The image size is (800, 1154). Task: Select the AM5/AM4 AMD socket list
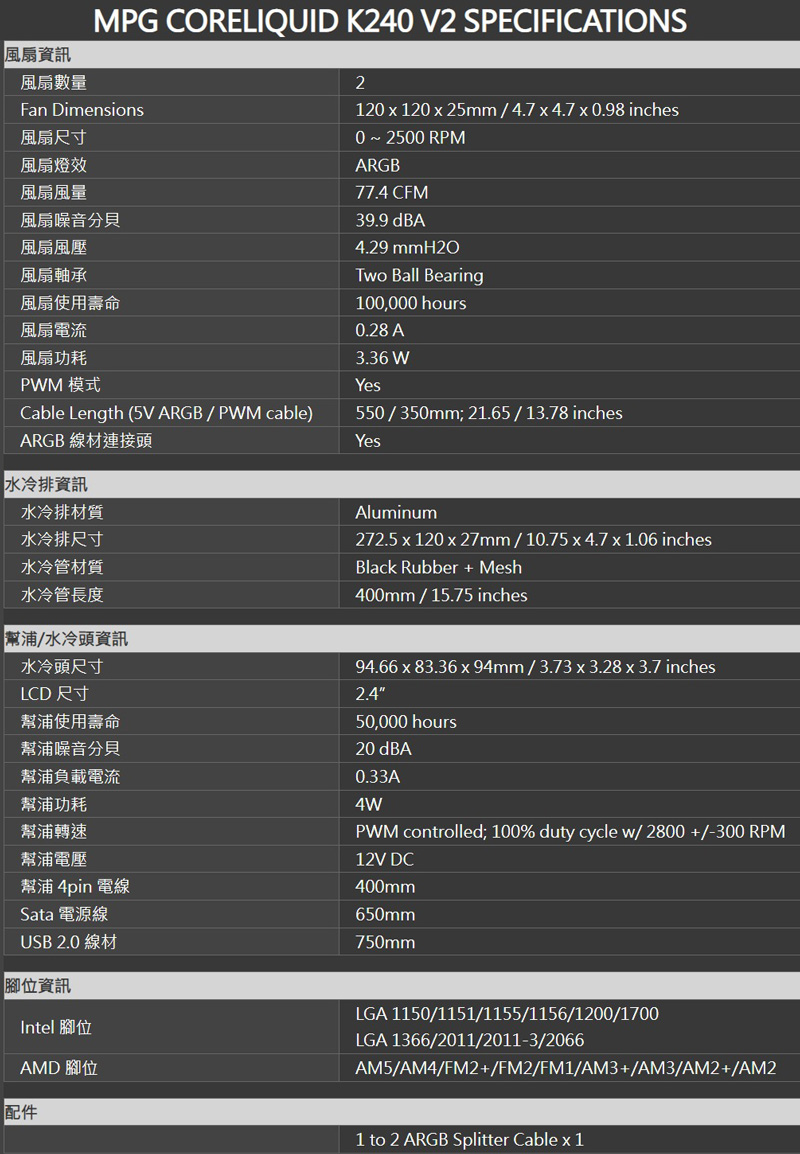[566, 1068]
